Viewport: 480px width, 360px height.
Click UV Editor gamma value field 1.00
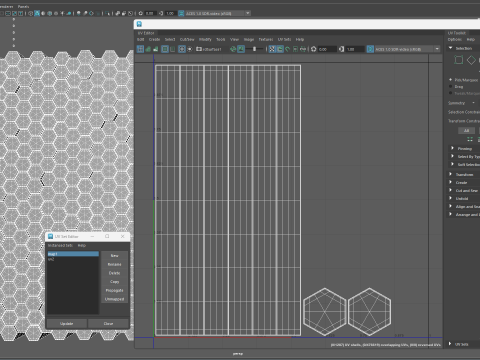(355, 49)
